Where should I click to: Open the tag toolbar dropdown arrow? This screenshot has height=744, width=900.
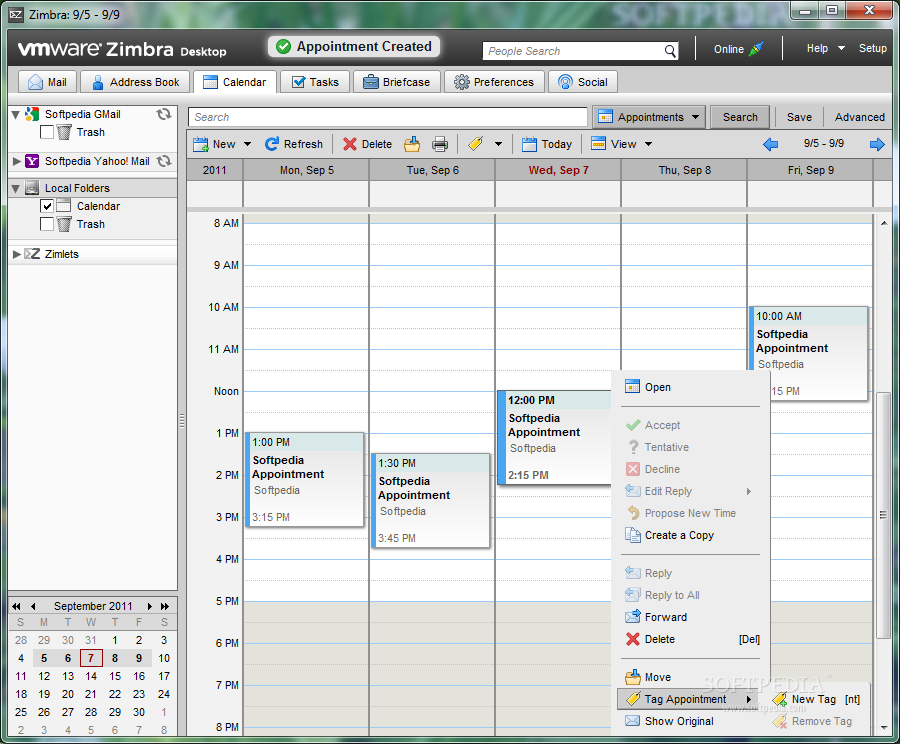(x=498, y=144)
